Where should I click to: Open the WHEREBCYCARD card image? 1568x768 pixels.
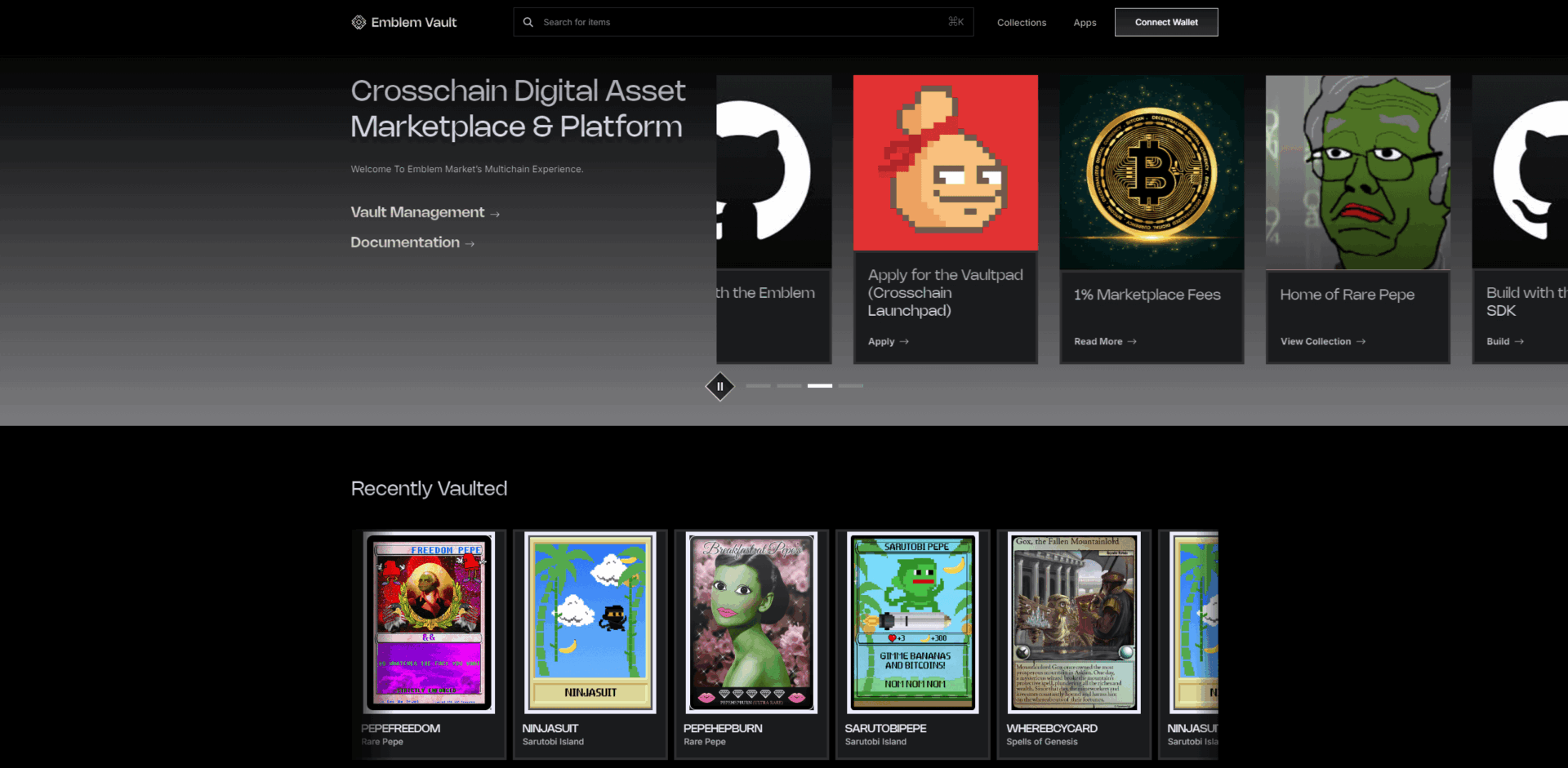click(x=1074, y=624)
